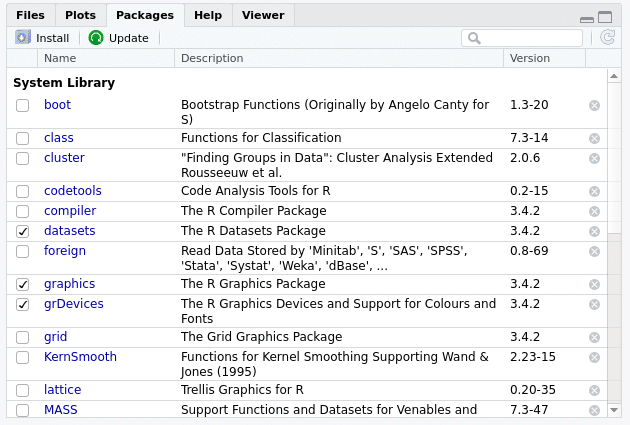Unload the grDevices package checkbox
The image size is (630, 425).
tap(22, 304)
